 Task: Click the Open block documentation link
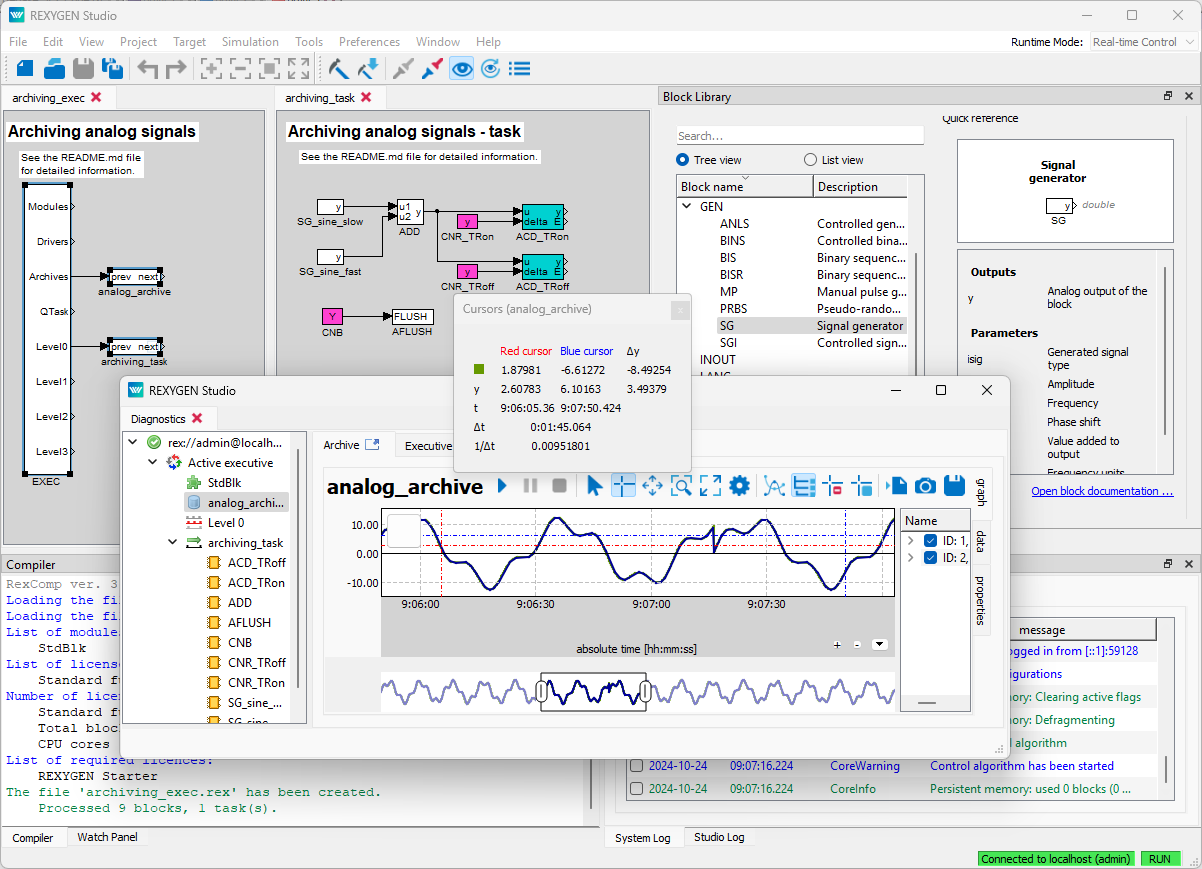tap(1101, 491)
